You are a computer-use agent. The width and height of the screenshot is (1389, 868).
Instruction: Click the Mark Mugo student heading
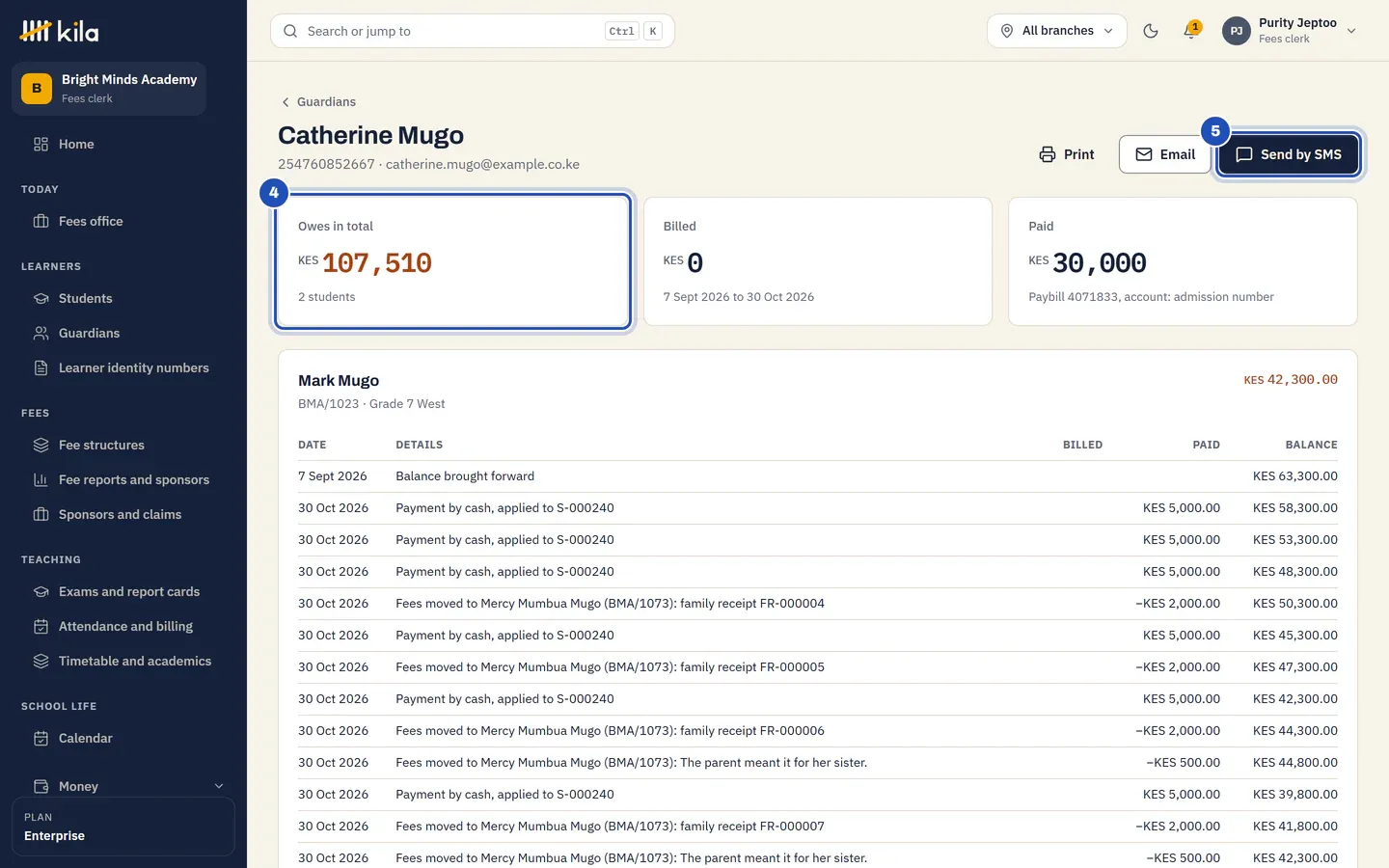[x=339, y=380]
